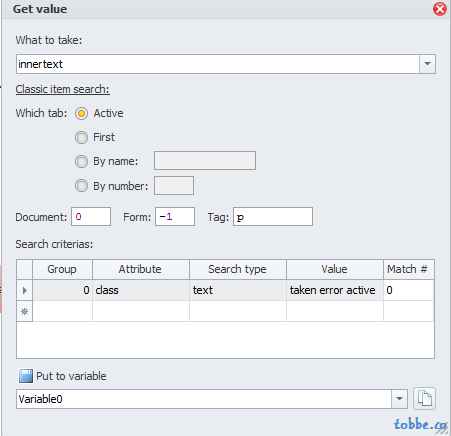
Task: Click the taken error active value cell
Action: 335,290
